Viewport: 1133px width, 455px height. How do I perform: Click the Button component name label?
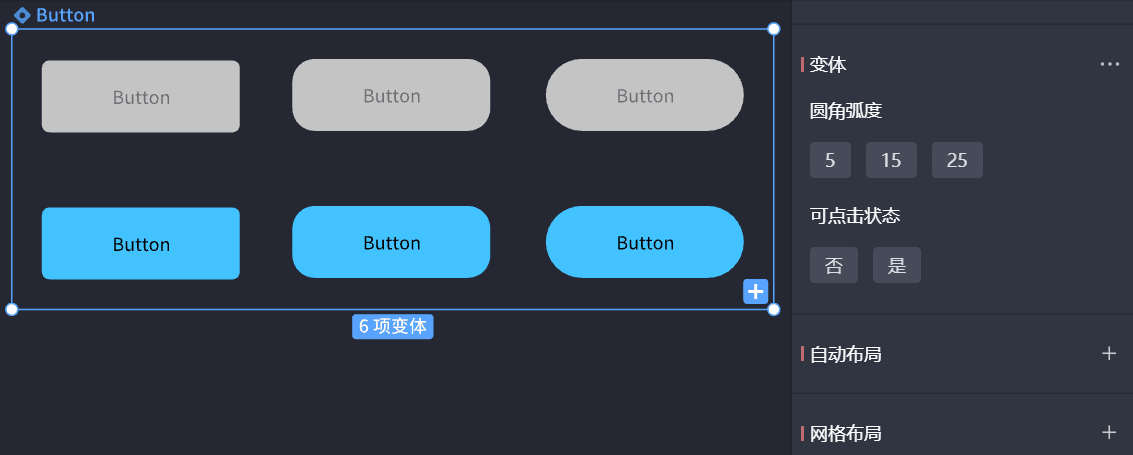pyautogui.click(x=66, y=15)
